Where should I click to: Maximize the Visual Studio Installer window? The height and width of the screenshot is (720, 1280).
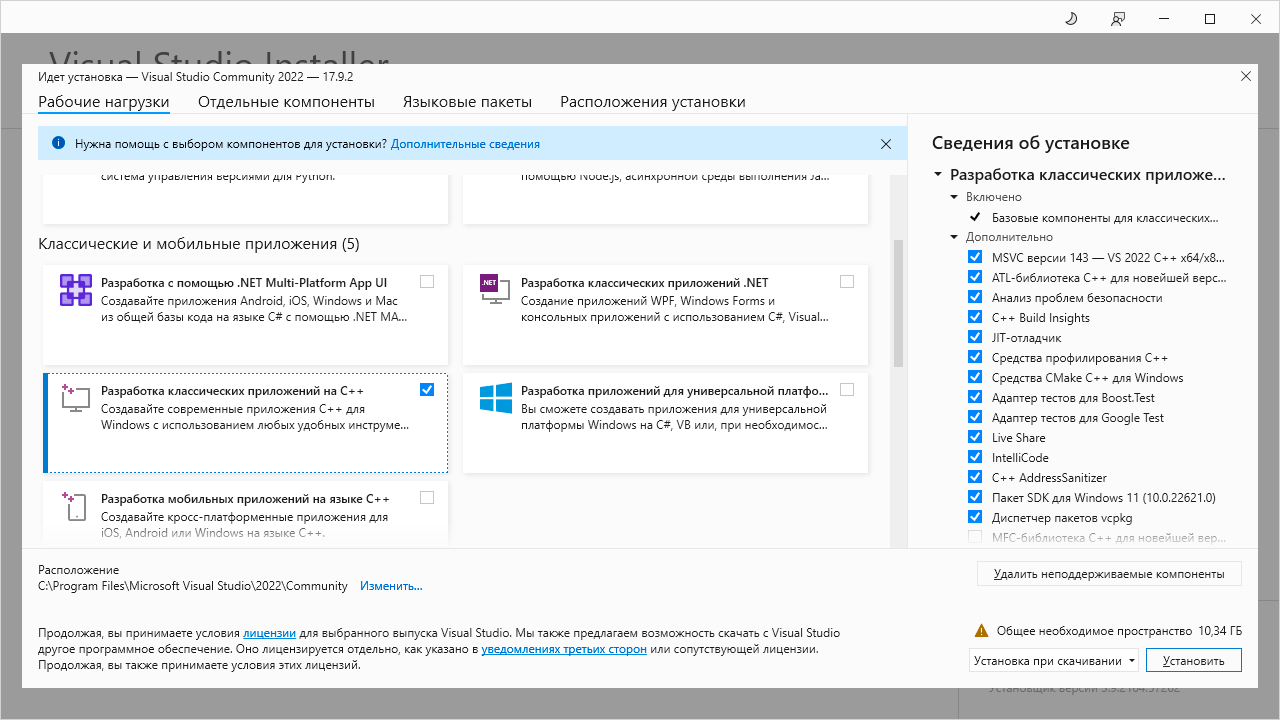click(1210, 19)
